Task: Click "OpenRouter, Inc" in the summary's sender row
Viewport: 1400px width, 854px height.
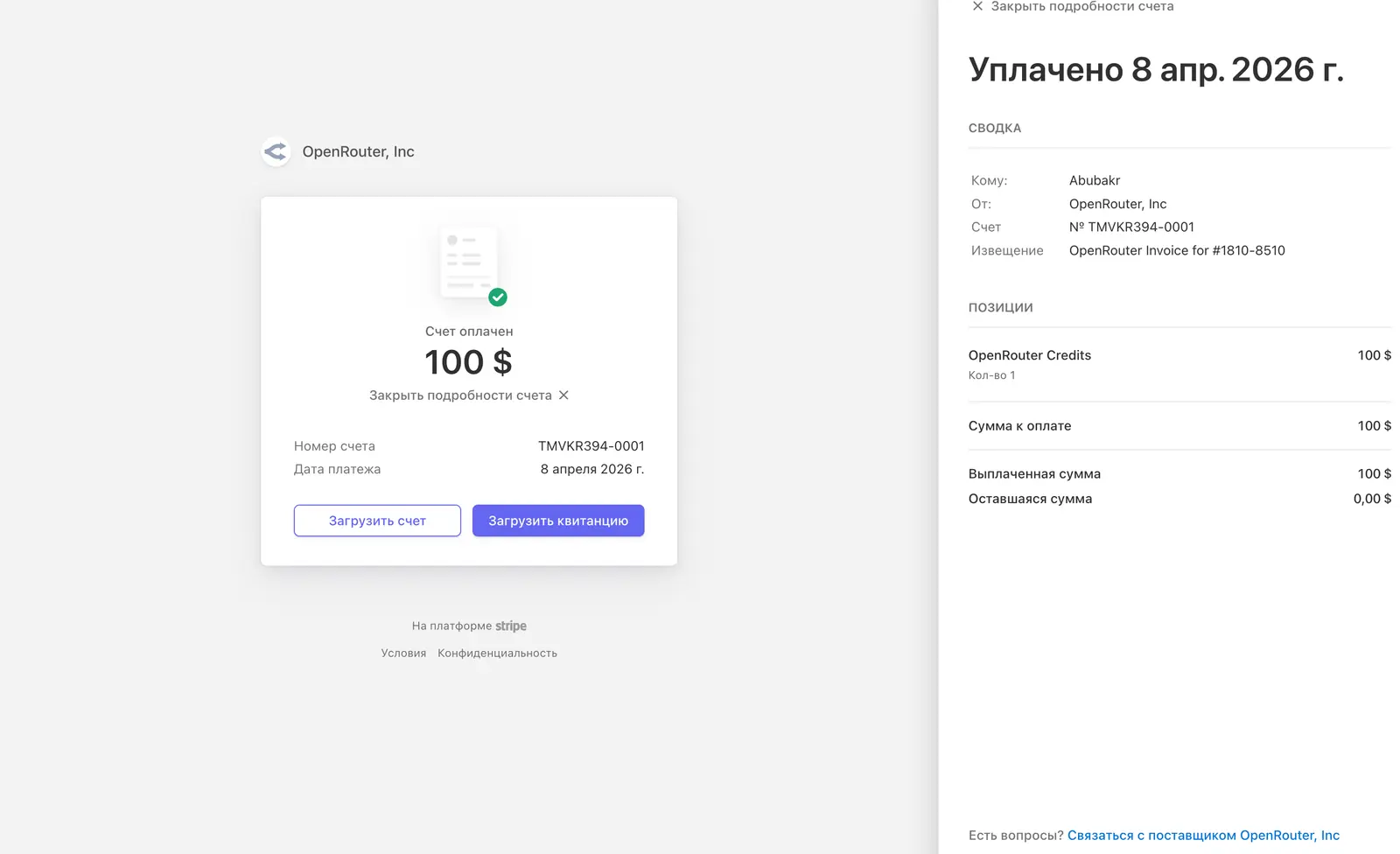Action: [x=1117, y=204]
